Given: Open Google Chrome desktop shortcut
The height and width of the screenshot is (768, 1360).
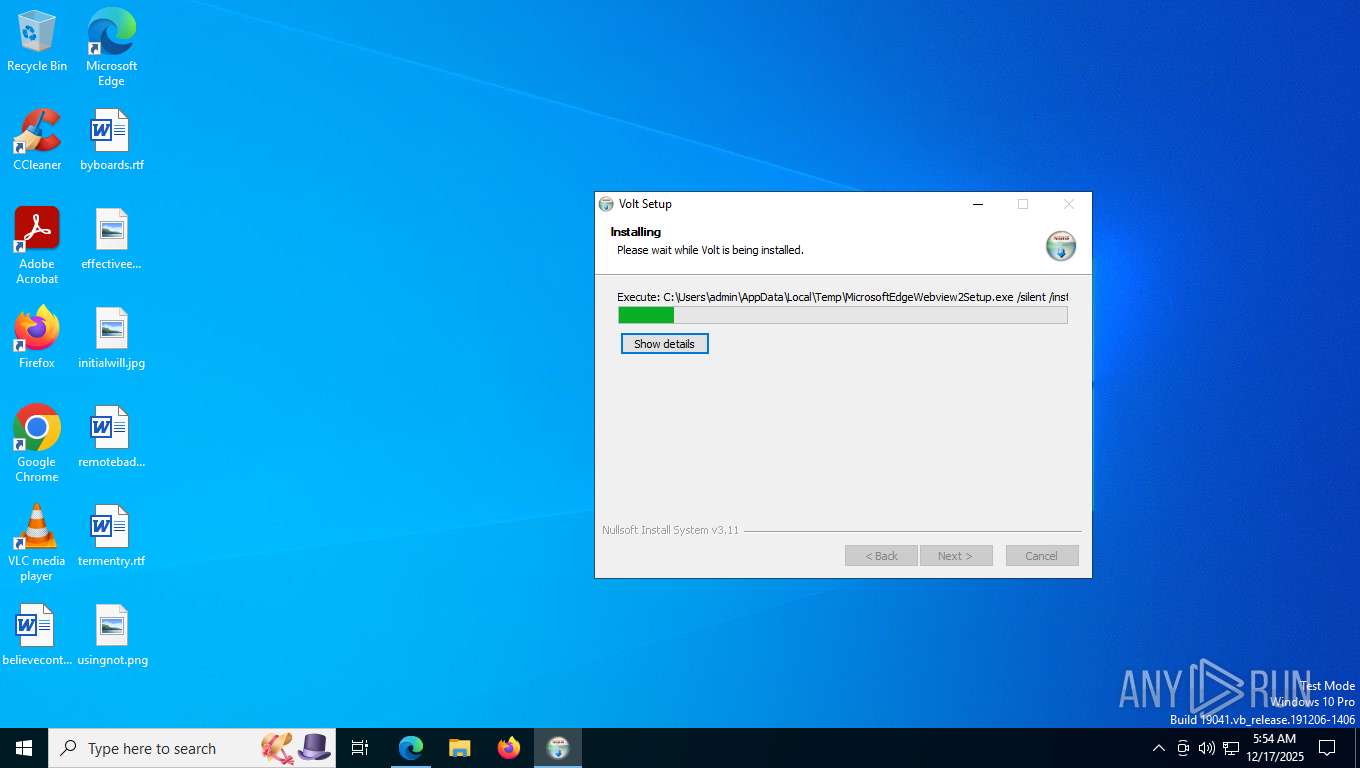Looking at the screenshot, I should click(x=37, y=443).
